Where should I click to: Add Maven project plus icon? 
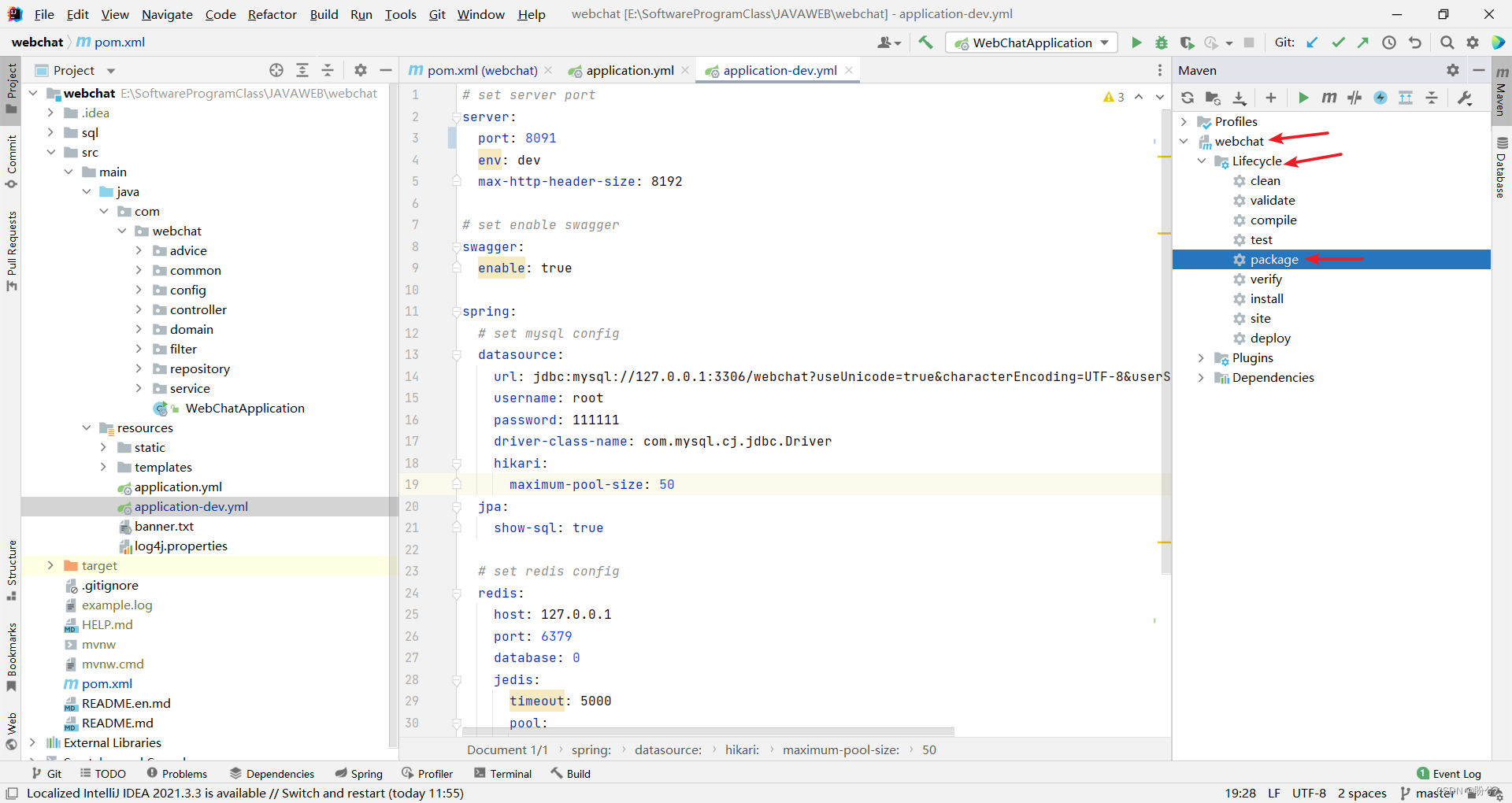[1270, 98]
